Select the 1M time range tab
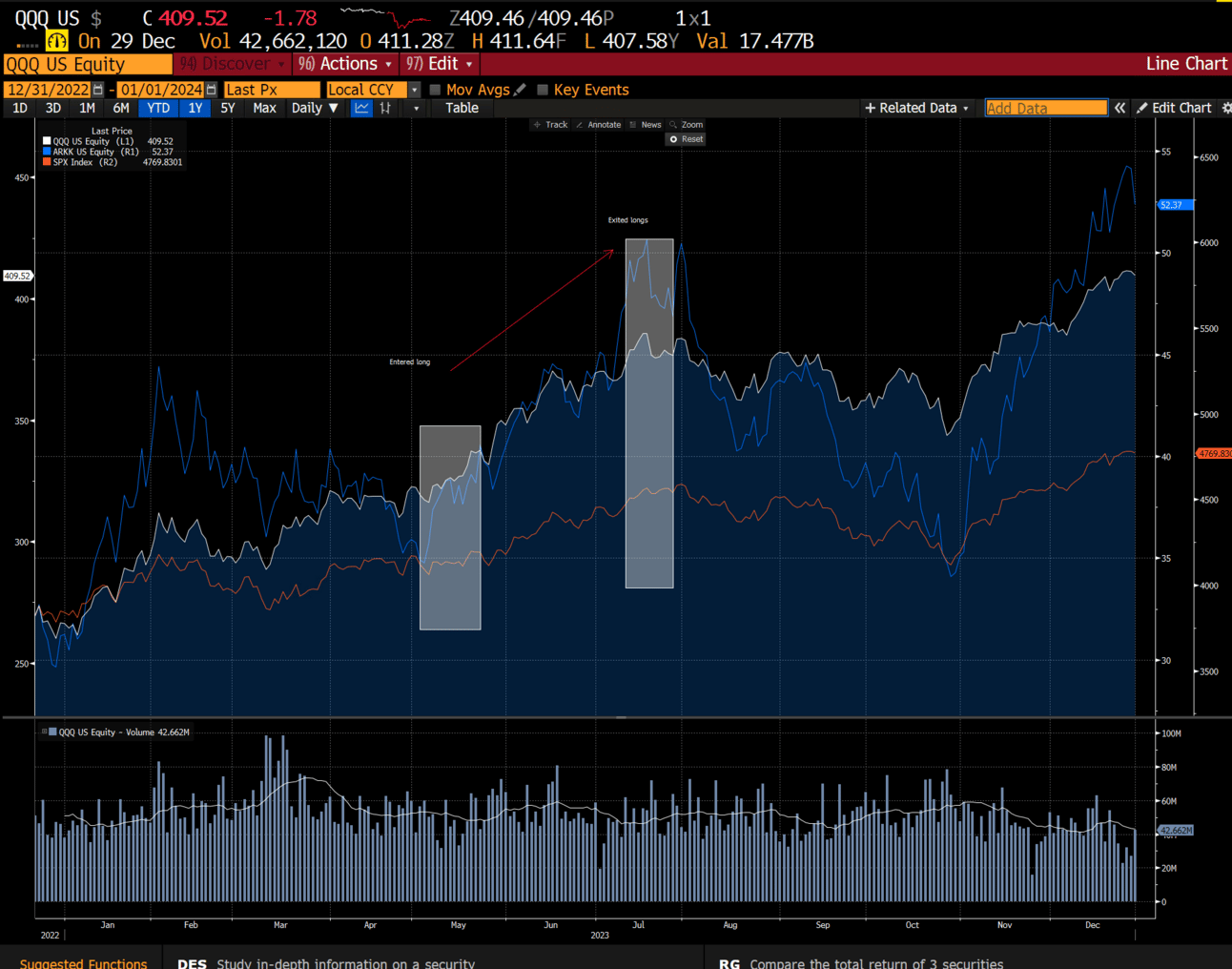Viewport: 1232px width, 969px height. pyautogui.click(x=87, y=108)
